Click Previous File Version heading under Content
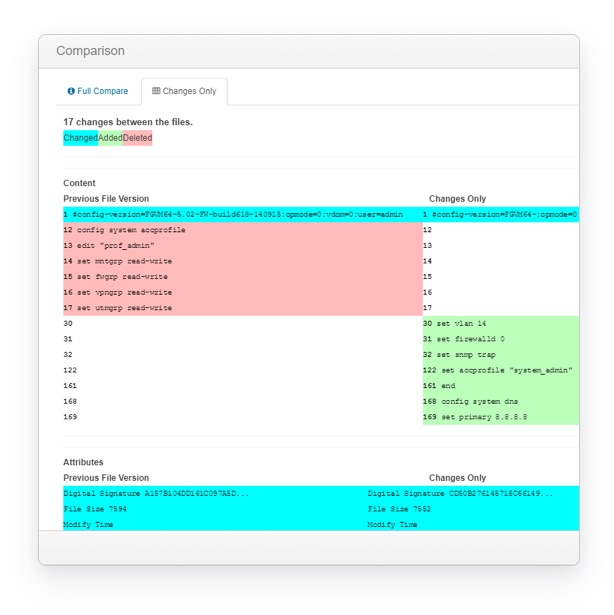614x615 pixels. tap(106, 199)
